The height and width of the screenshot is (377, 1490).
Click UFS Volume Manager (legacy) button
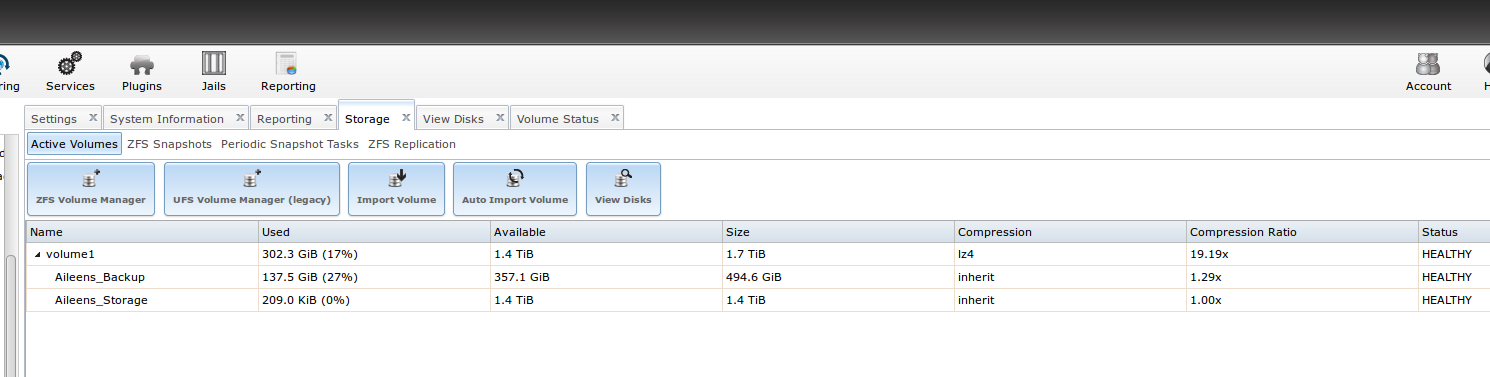pyautogui.click(x=252, y=189)
